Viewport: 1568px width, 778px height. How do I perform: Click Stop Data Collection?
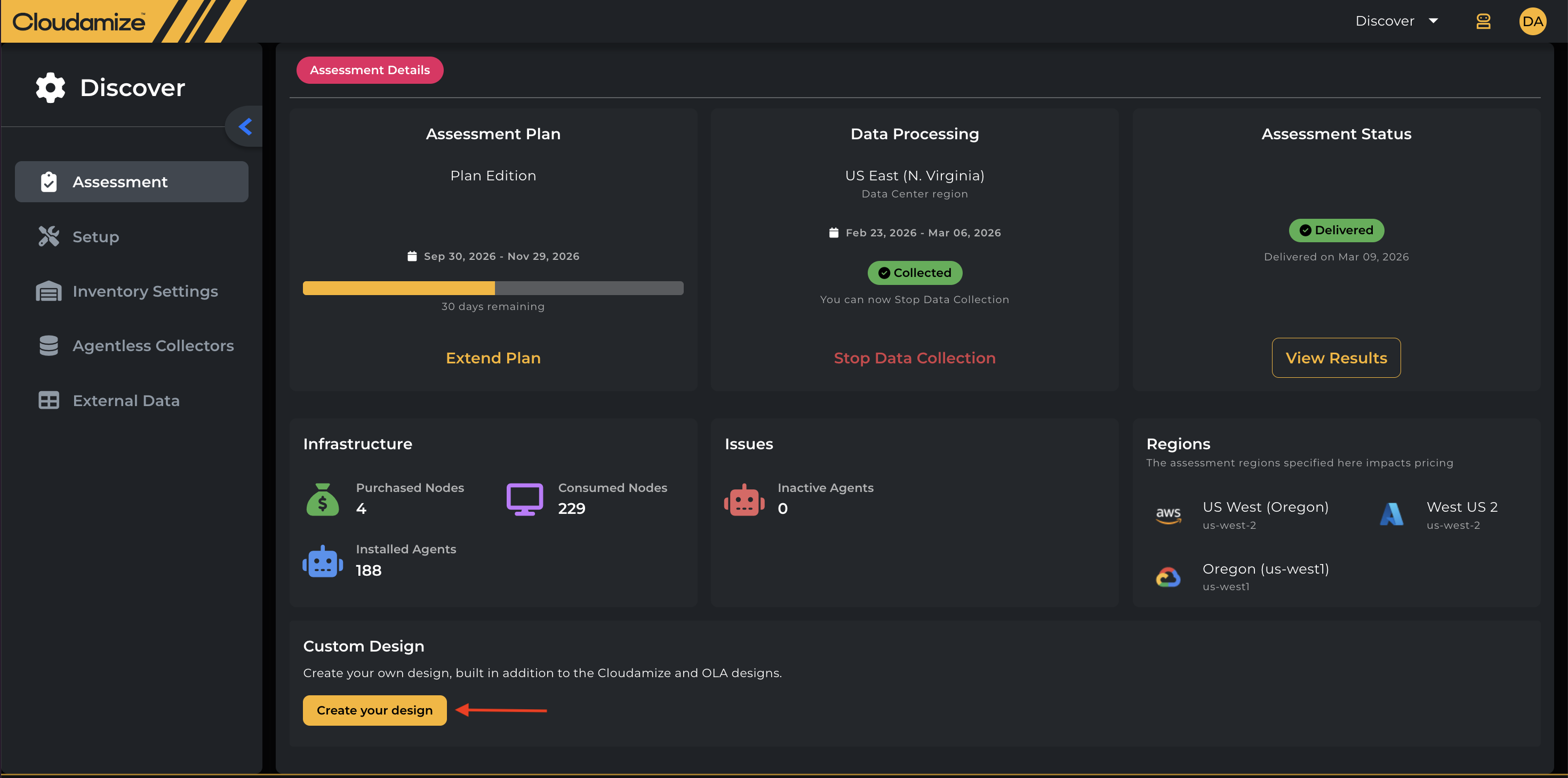[x=914, y=358]
